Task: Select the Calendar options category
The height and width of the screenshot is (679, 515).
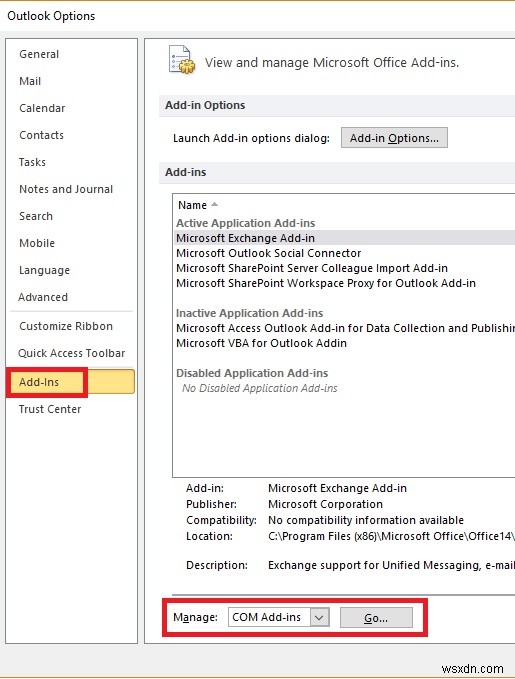Action: pos(42,108)
